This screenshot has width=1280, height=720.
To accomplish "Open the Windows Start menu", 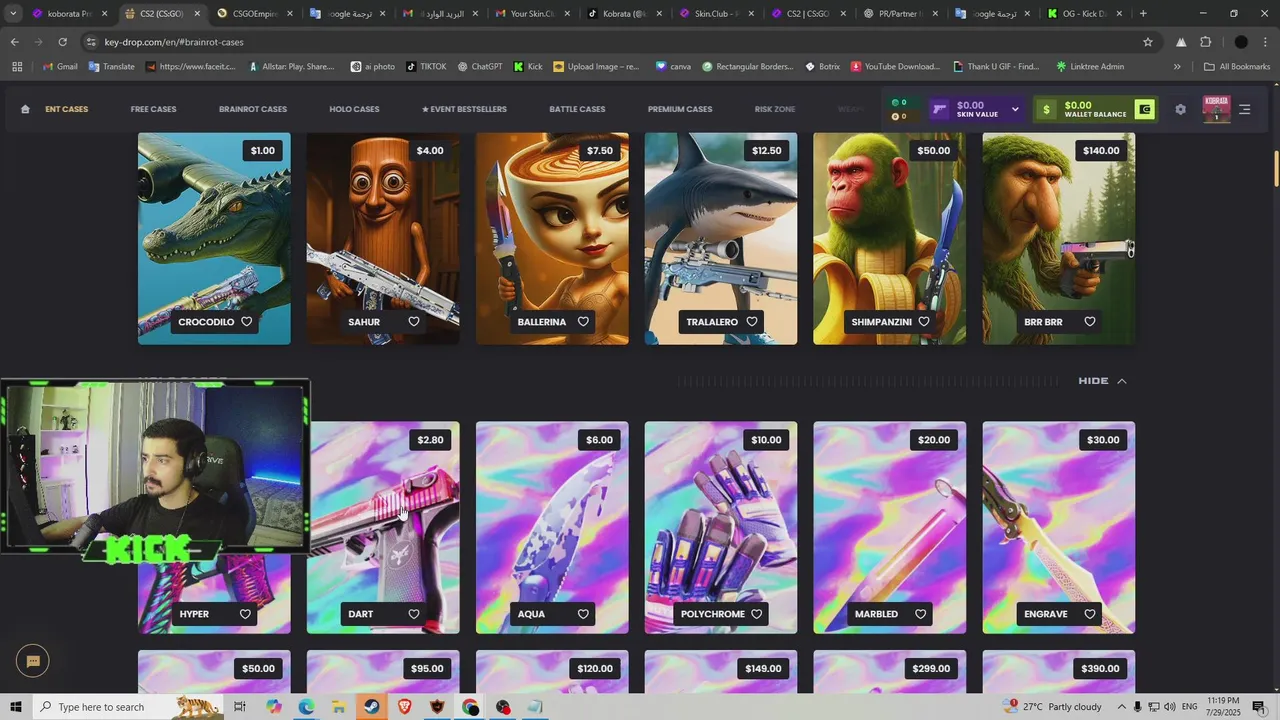I will pos(16,707).
